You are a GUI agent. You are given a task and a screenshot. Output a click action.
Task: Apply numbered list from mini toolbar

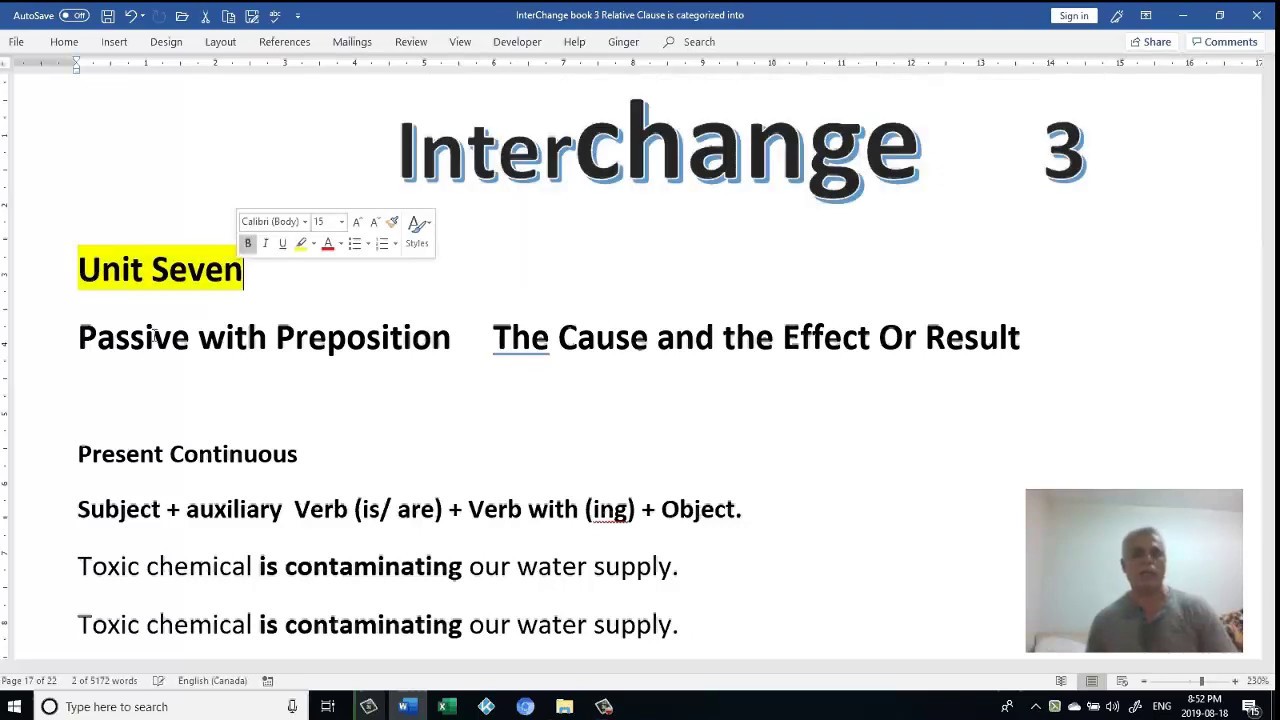coord(381,243)
